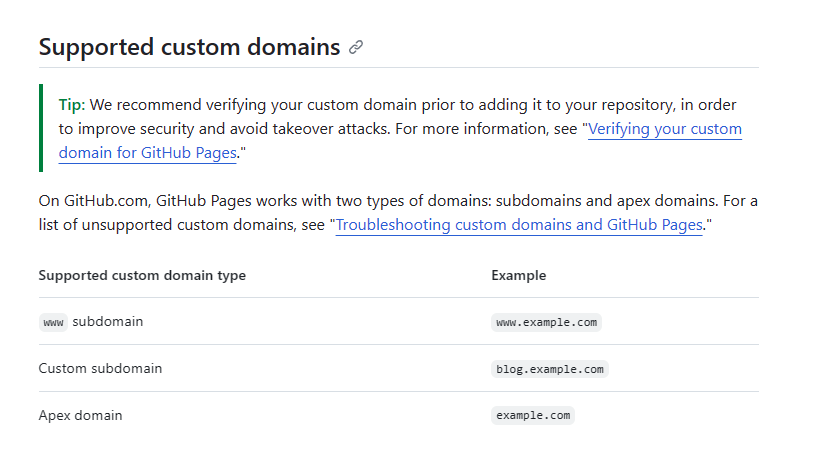This screenshot has height=449, width=816.
Task: Click the green Tip label
Action: coord(72,105)
